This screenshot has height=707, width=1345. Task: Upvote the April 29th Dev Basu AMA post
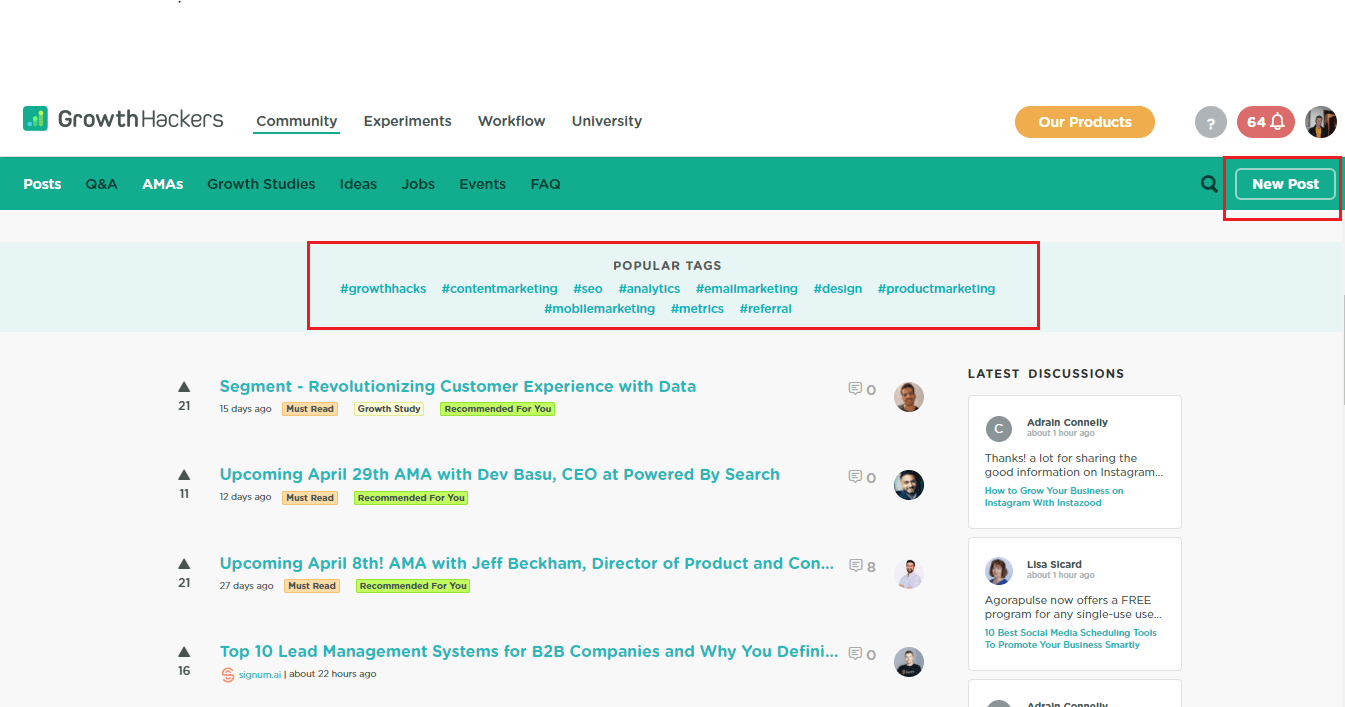pyautogui.click(x=184, y=474)
